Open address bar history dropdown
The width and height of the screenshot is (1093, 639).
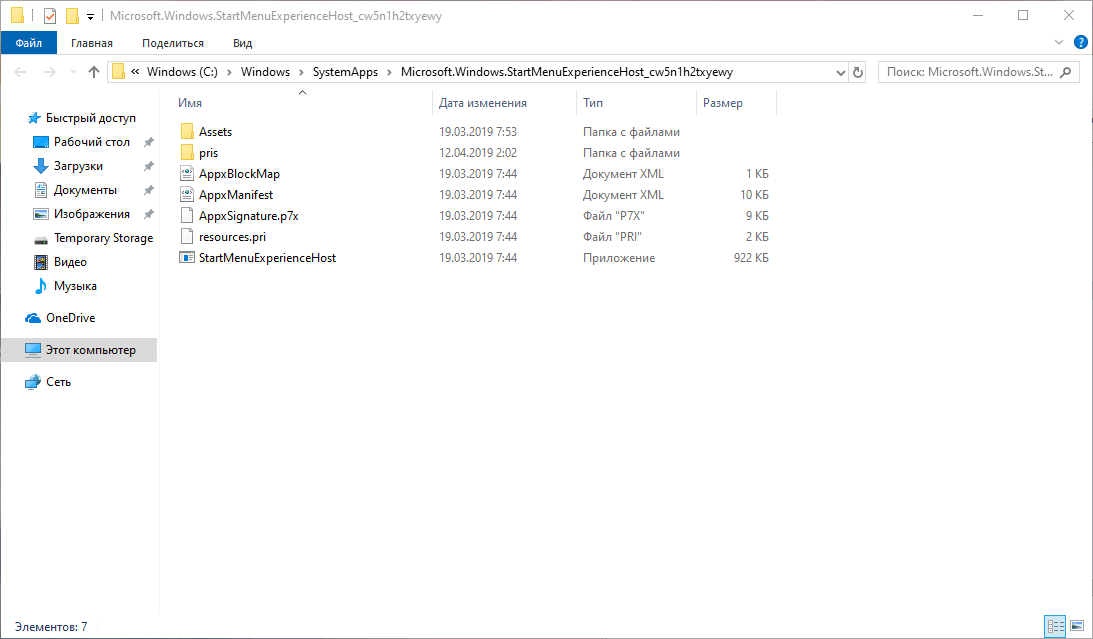point(841,72)
